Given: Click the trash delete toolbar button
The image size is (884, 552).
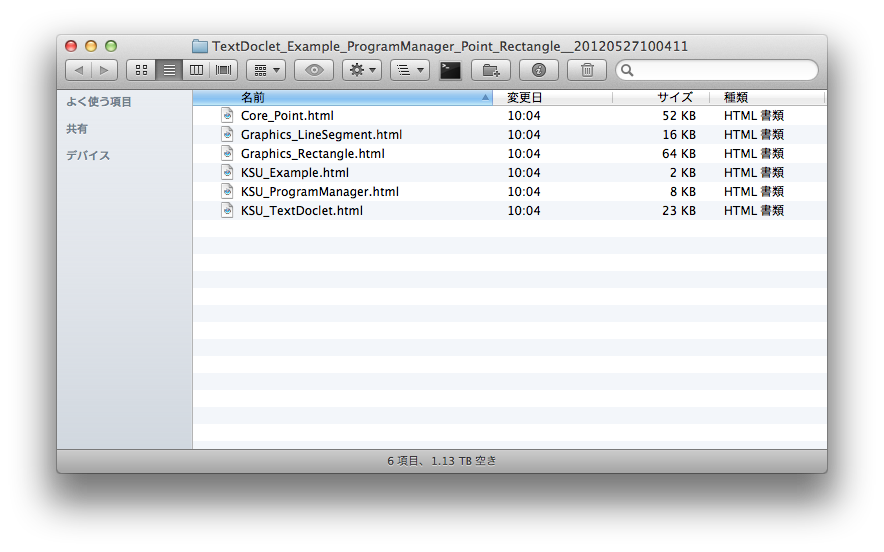Looking at the screenshot, I should click(x=587, y=70).
